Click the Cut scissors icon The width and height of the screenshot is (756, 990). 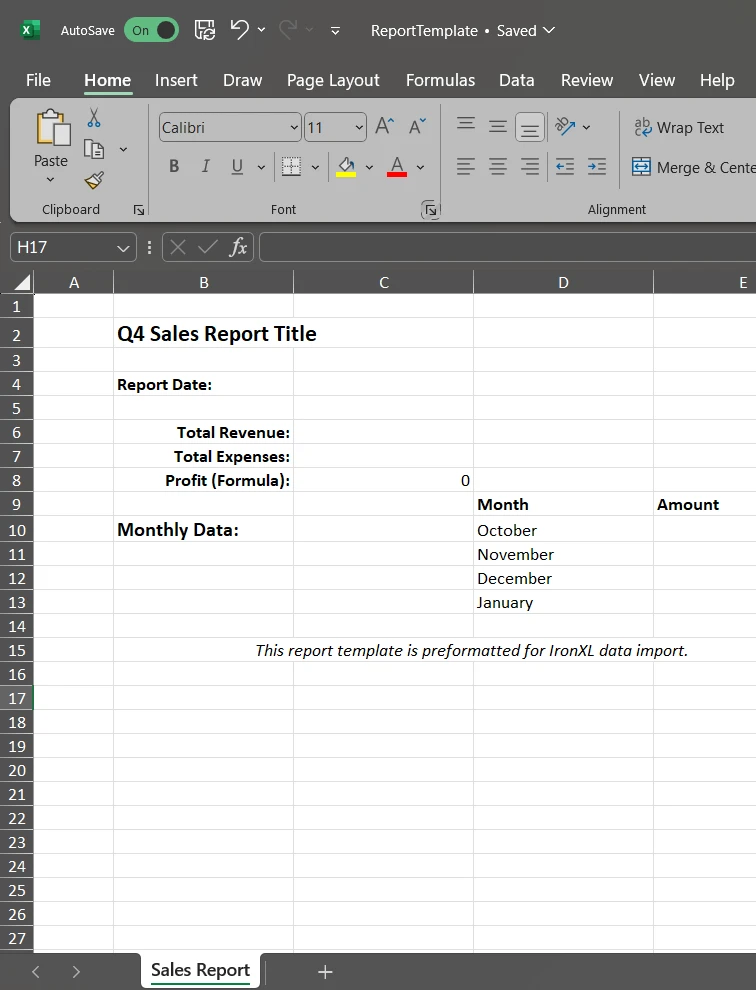(x=94, y=118)
